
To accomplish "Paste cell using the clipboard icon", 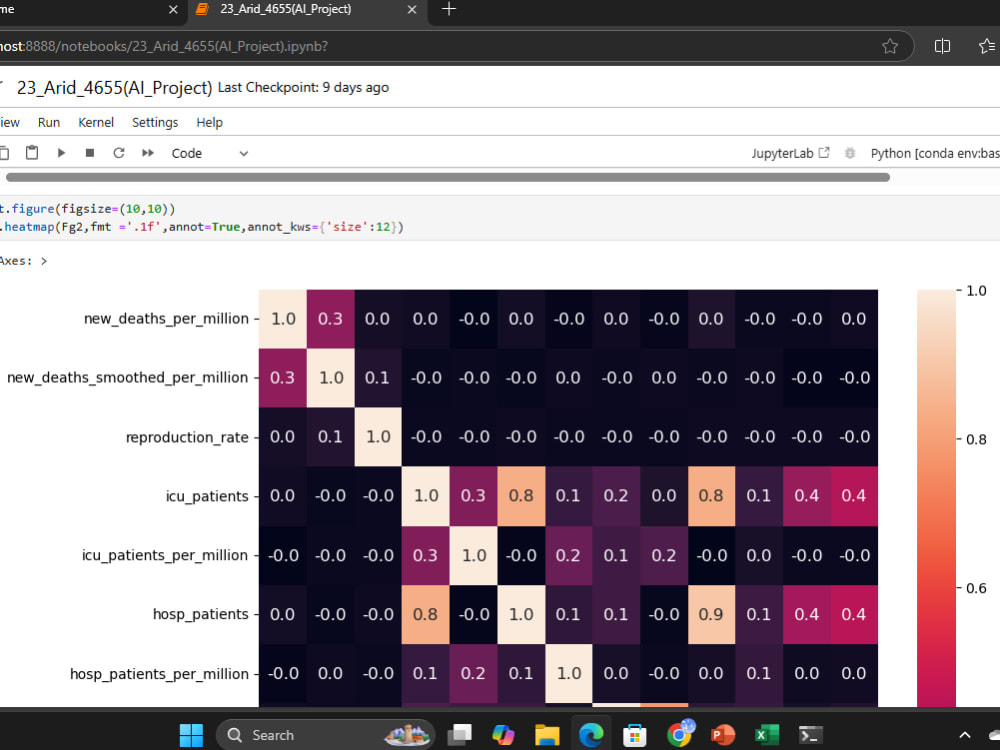I will pyautogui.click(x=32, y=152).
